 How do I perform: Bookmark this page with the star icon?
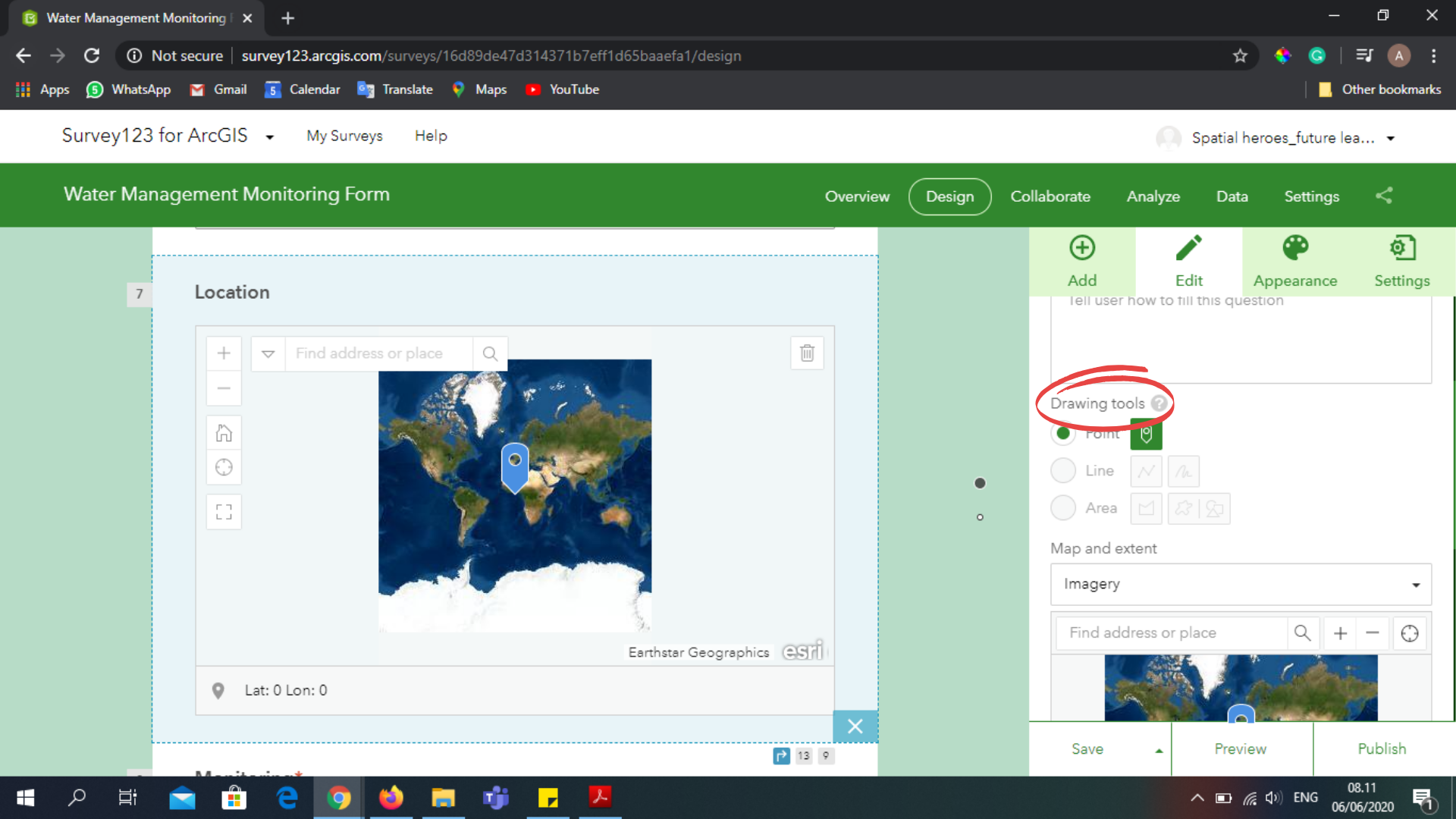click(1240, 55)
